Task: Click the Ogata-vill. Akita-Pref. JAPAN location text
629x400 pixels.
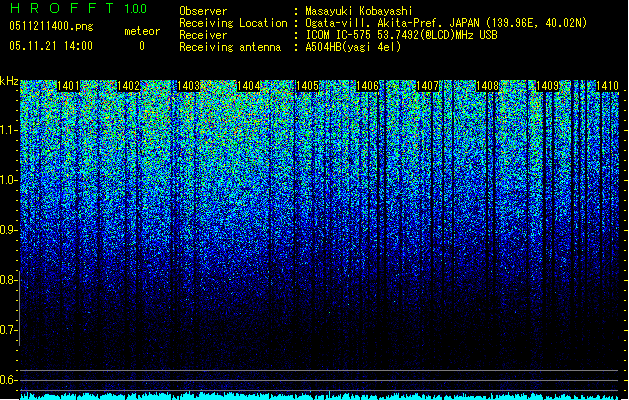Action: coord(446,23)
